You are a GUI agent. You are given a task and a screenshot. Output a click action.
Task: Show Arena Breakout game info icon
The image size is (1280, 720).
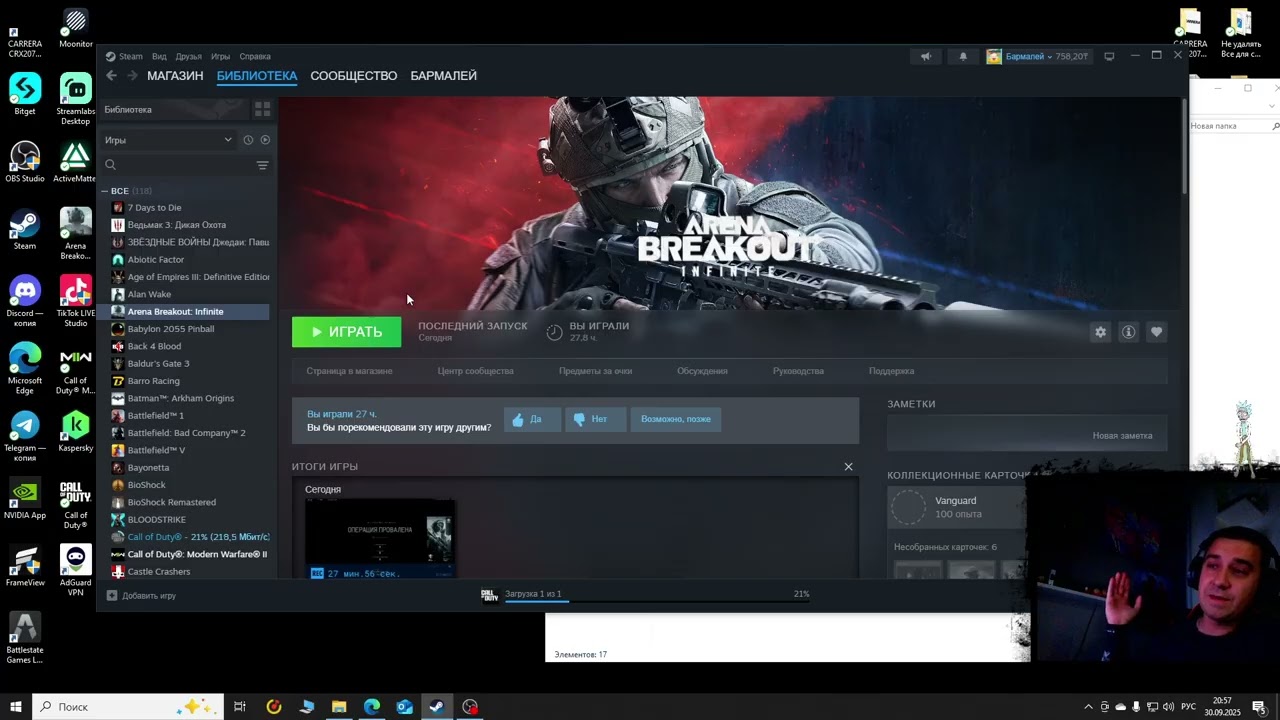click(x=1129, y=332)
